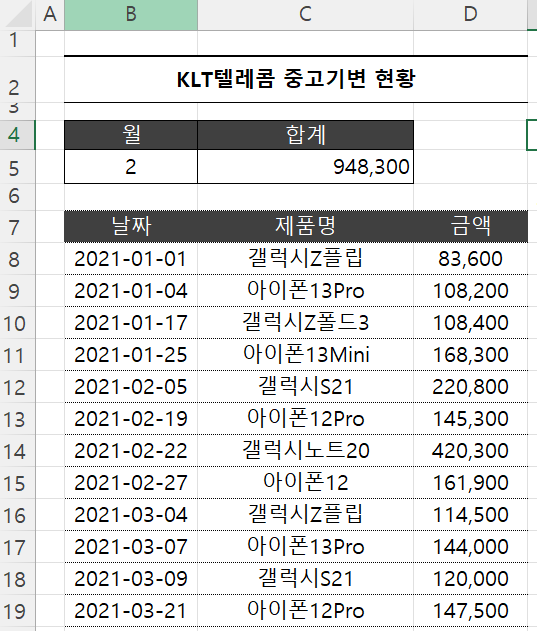The width and height of the screenshot is (537, 631).
Task: Select date cell 2021-03-04
Action: point(131,515)
